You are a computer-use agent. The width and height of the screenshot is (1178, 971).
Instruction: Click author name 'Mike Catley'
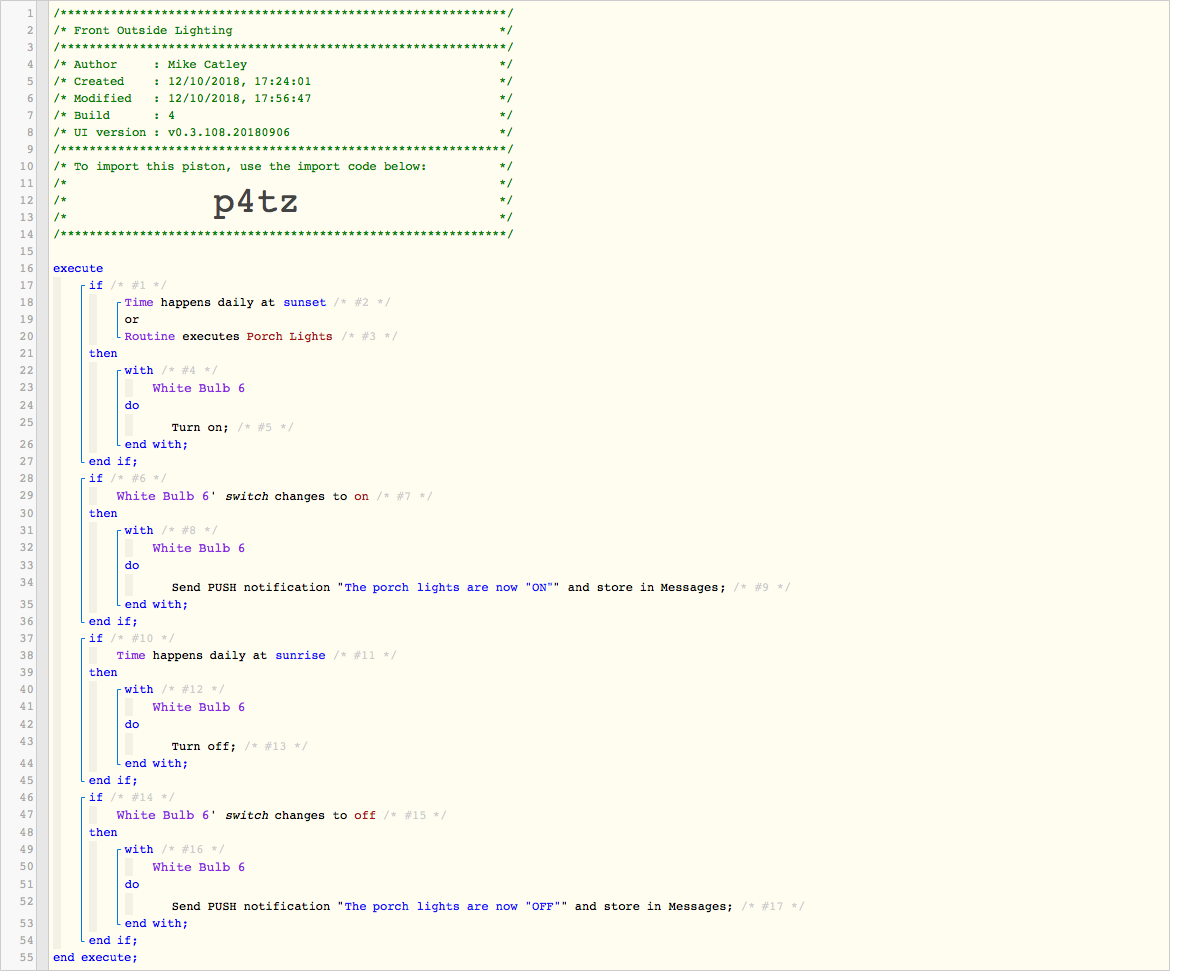tap(207, 65)
